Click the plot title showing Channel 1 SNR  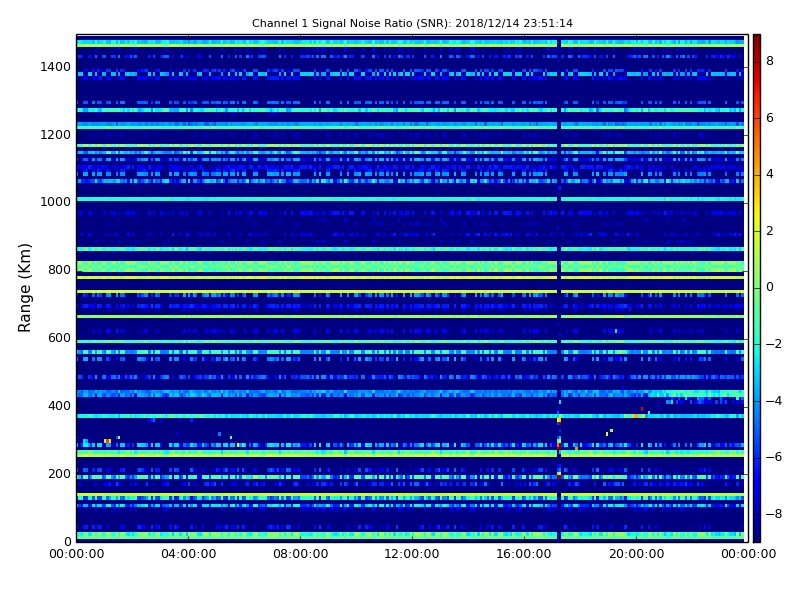[412, 23]
